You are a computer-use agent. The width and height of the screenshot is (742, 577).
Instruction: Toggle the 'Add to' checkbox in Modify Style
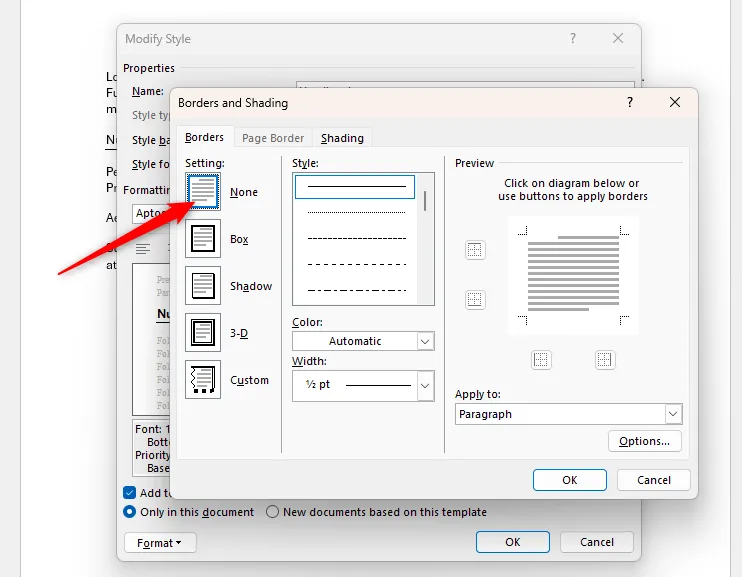[x=130, y=492]
